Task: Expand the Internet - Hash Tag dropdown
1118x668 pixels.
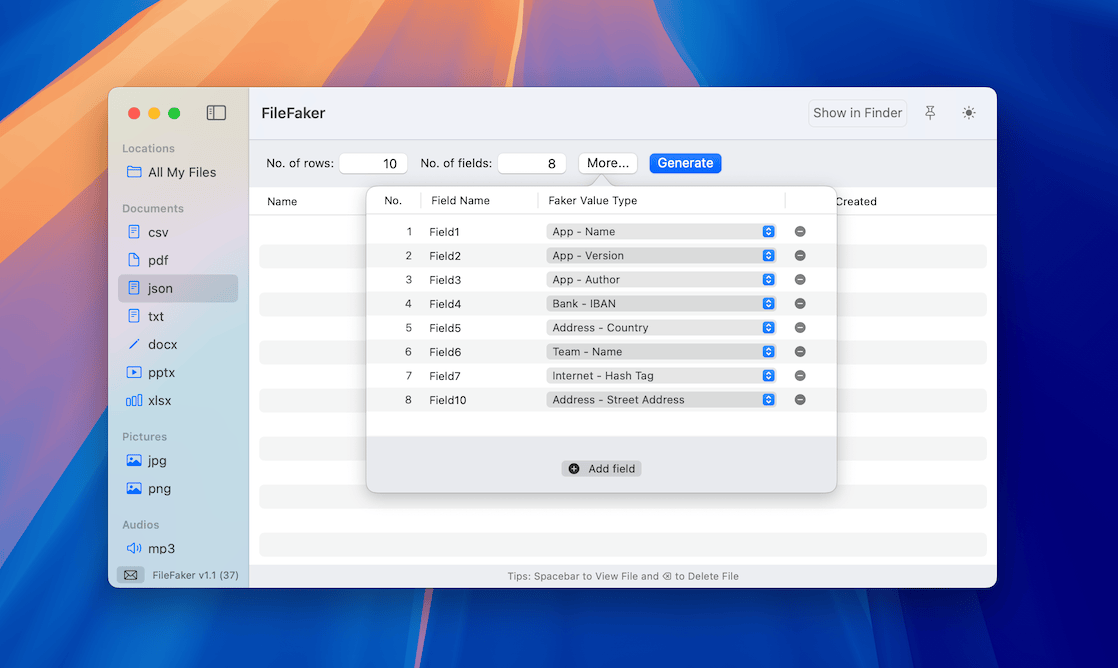Action: click(x=661, y=376)
